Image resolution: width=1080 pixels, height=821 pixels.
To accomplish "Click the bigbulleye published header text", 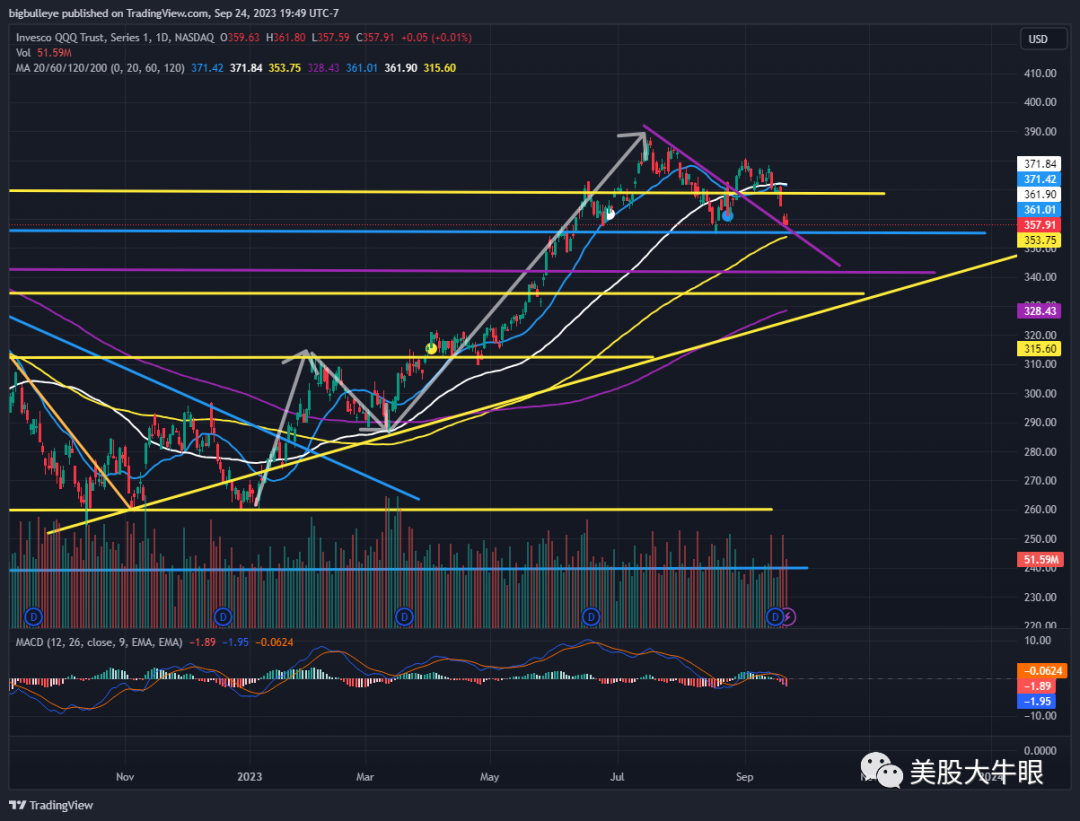I will click(174, 13).
